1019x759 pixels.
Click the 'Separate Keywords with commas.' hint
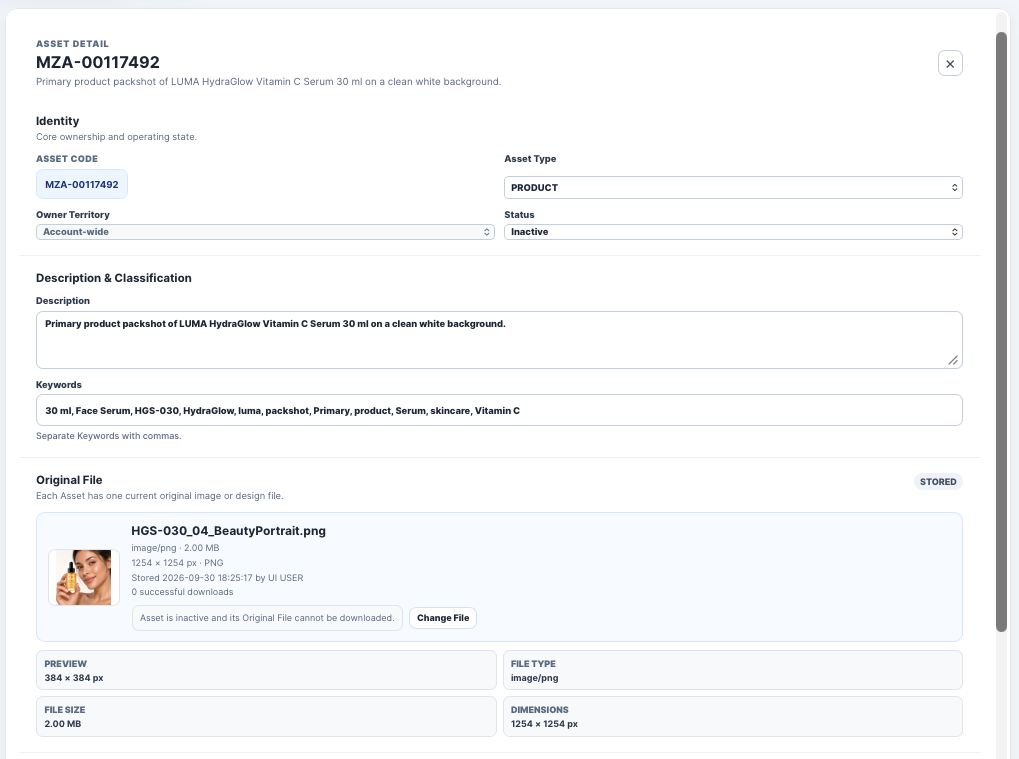pyautogui.click(x=109, y=436)
